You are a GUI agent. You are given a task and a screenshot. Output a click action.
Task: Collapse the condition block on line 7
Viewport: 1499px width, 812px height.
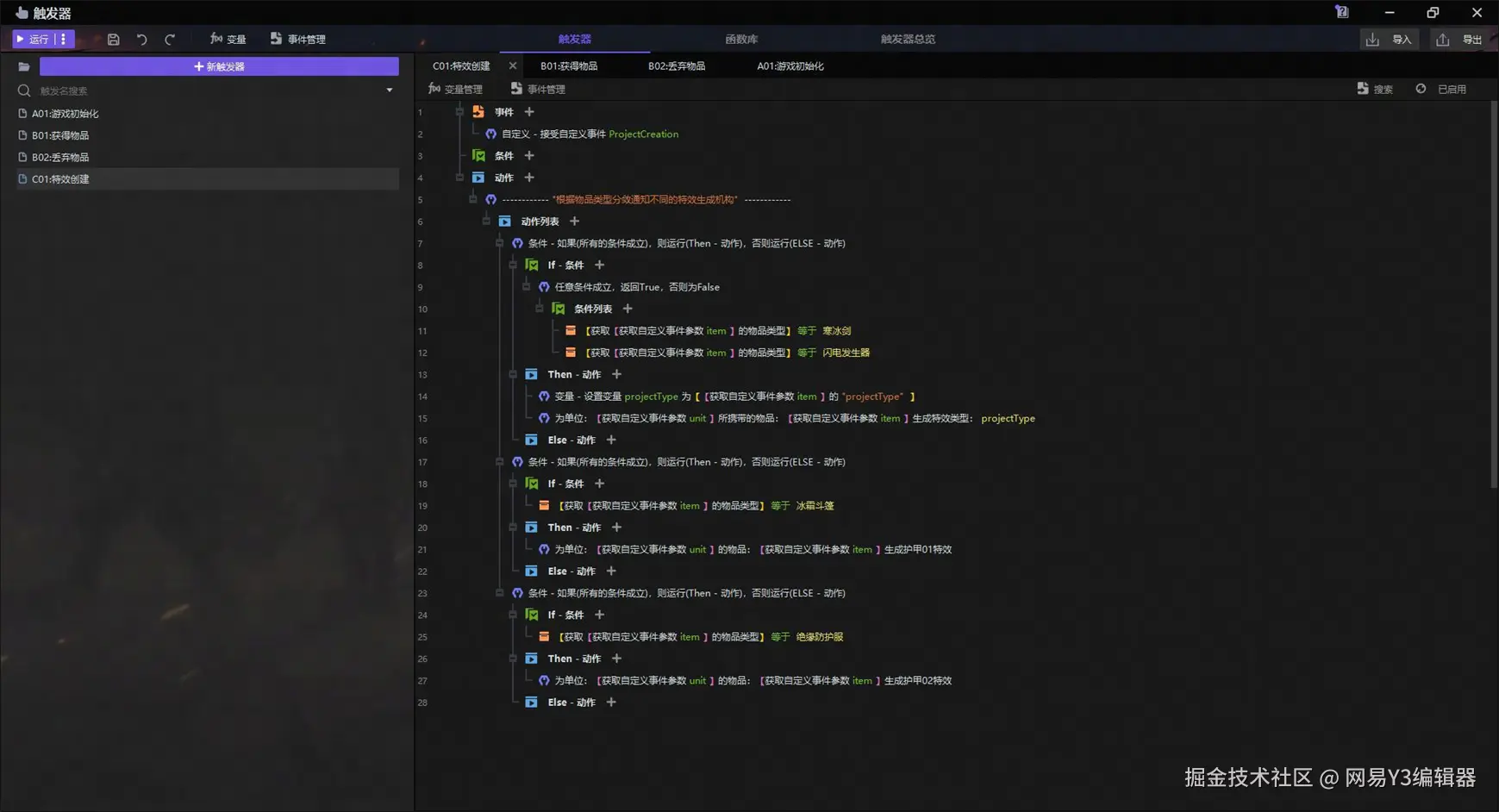(500, 243)
